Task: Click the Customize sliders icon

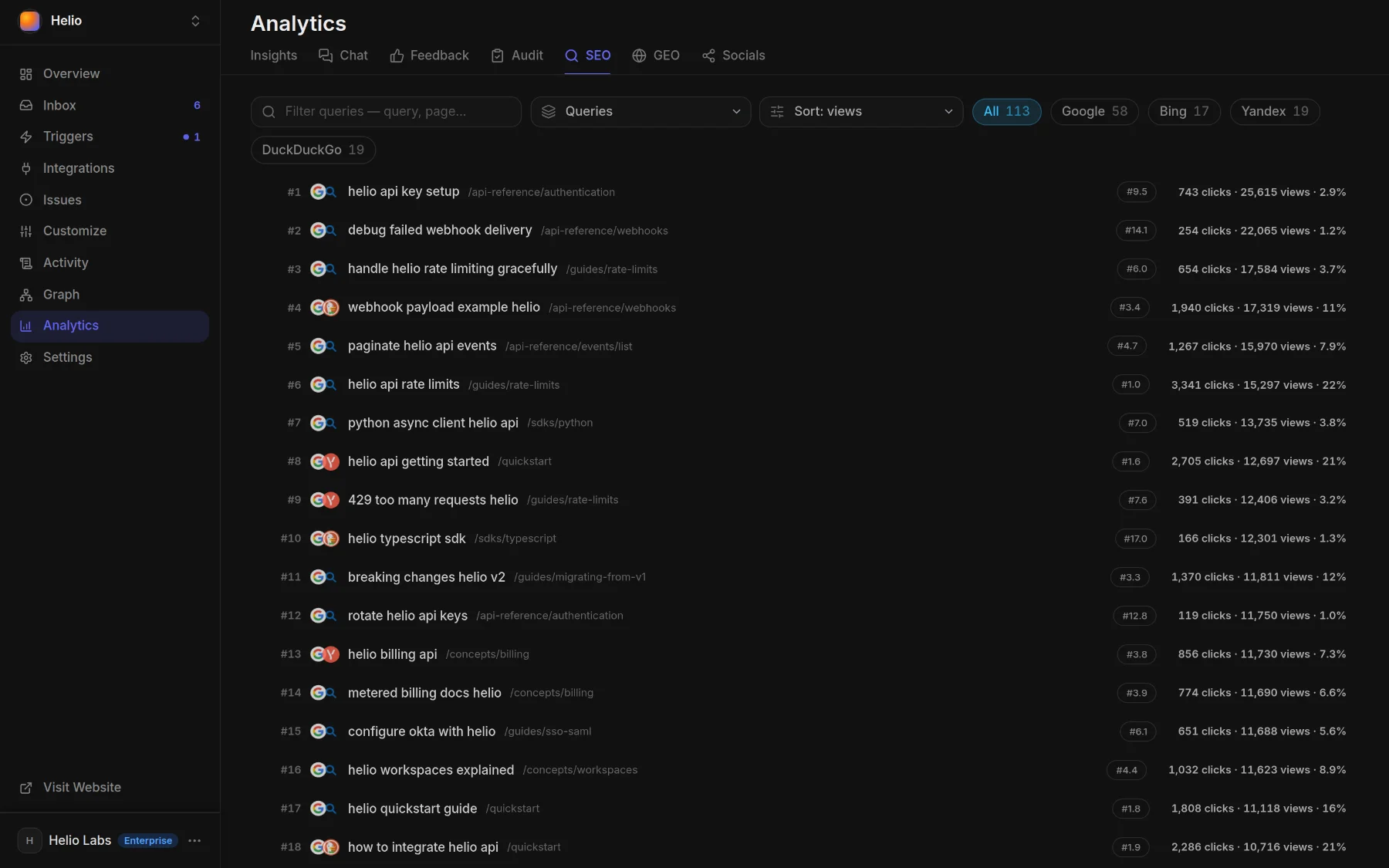Action: coord(26,231)
